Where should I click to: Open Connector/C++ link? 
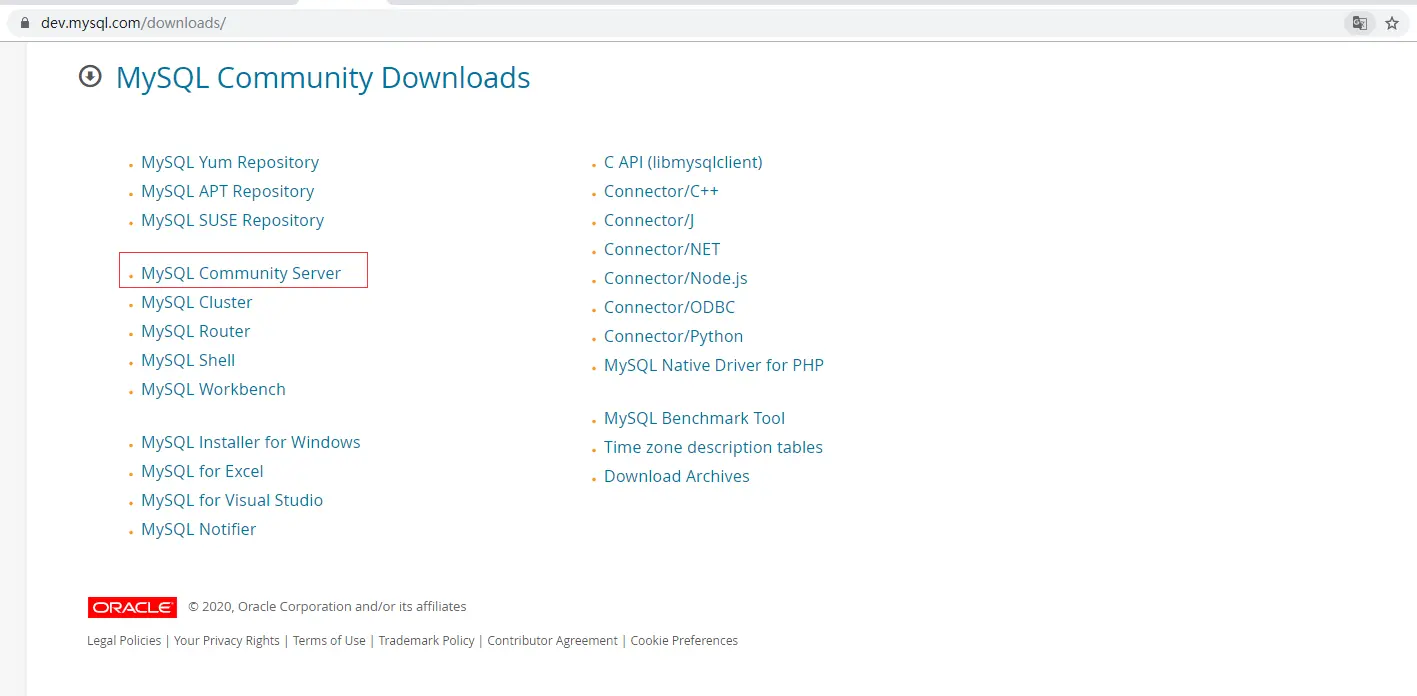tap(661, 191)
